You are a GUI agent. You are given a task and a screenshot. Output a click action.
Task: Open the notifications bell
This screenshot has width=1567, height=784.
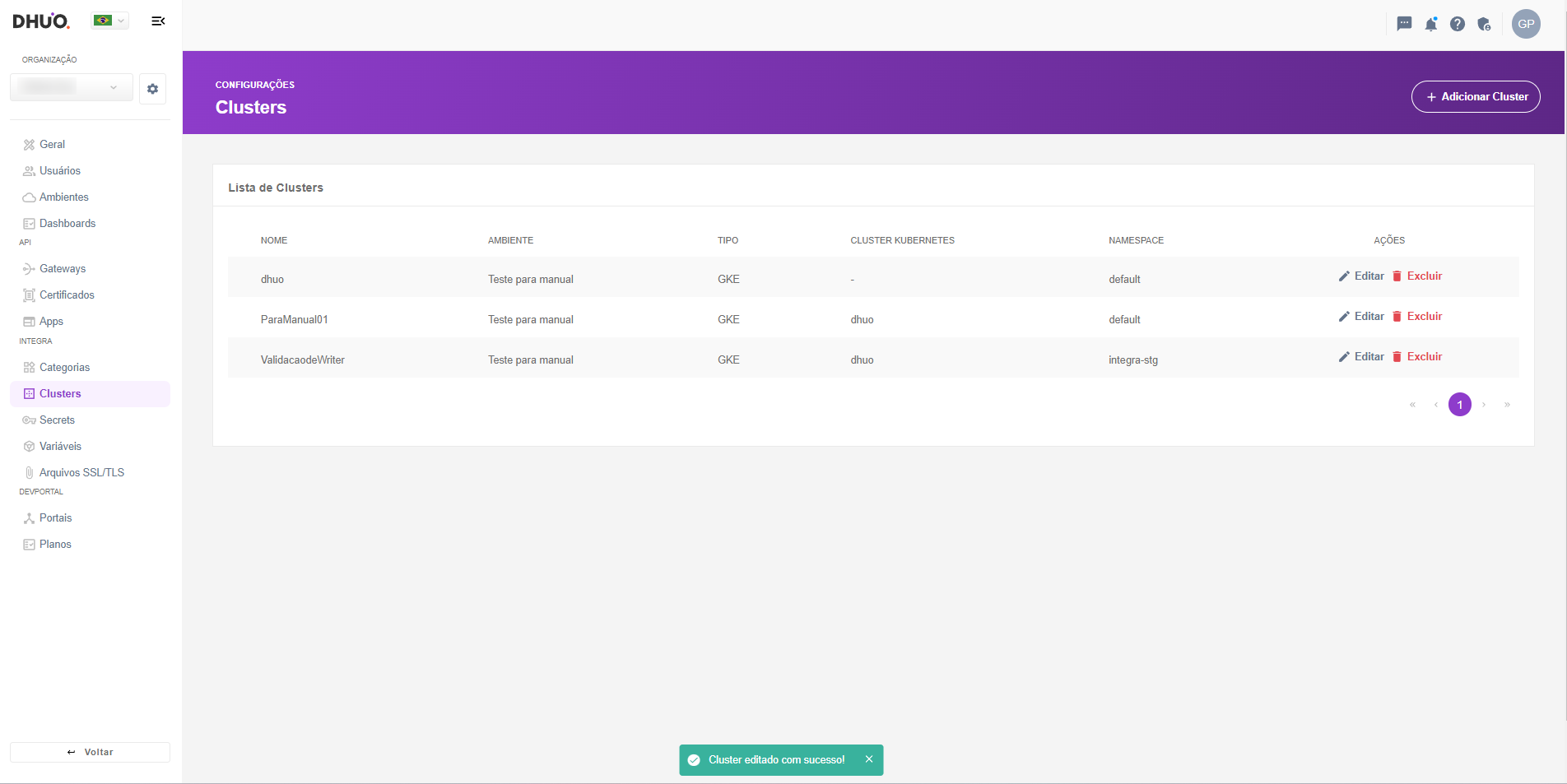(x=1431, y=24)
